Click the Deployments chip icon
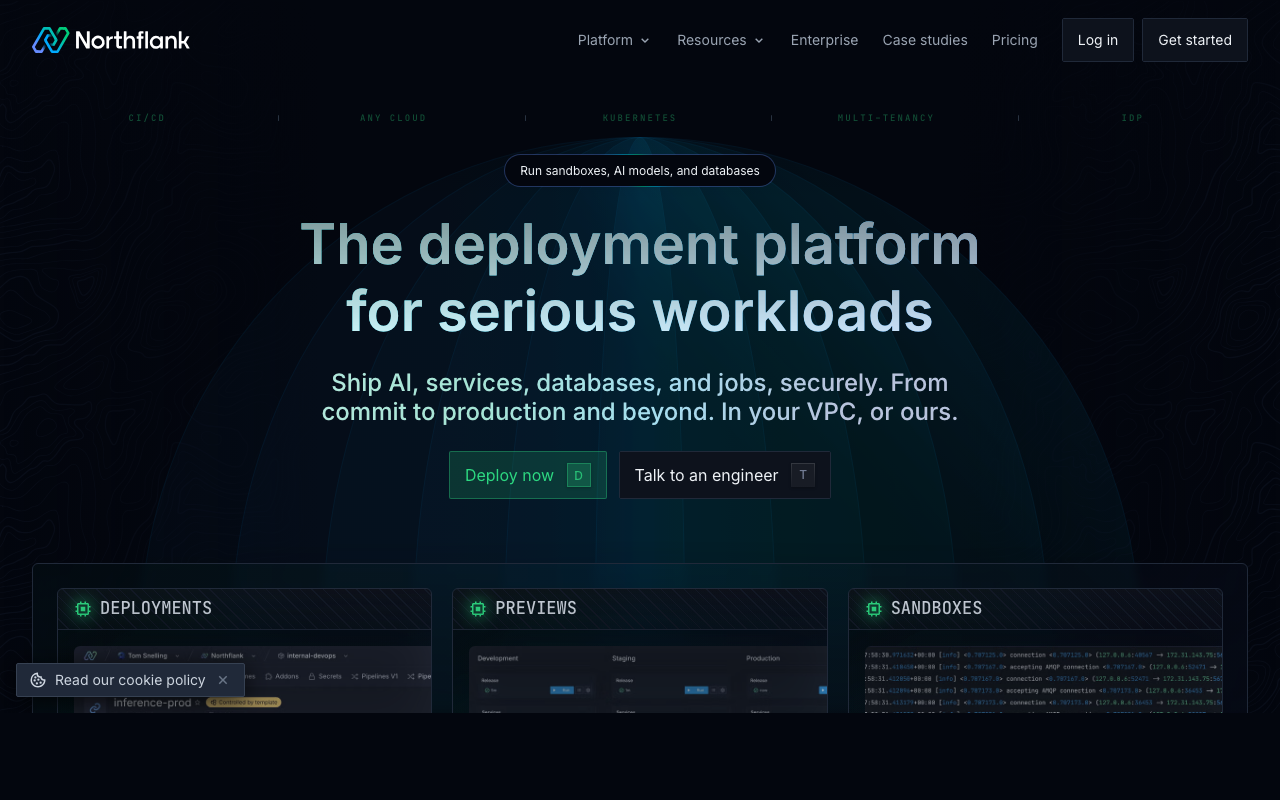This screenshot has height=800, width=1280. pos(83,608)
